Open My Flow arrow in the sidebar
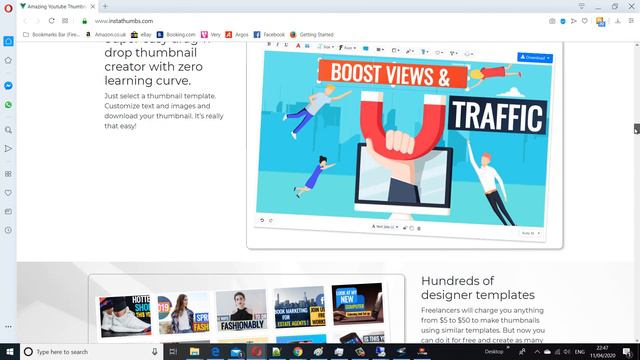Screen dimensions: 640x360 tap(8, 149)
